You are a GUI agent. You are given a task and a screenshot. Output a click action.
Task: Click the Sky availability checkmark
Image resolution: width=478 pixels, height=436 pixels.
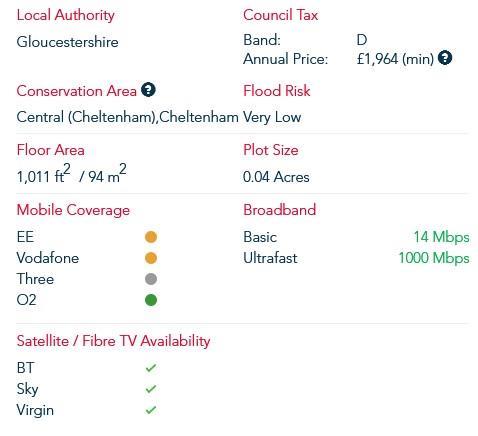tap(151, 389)
